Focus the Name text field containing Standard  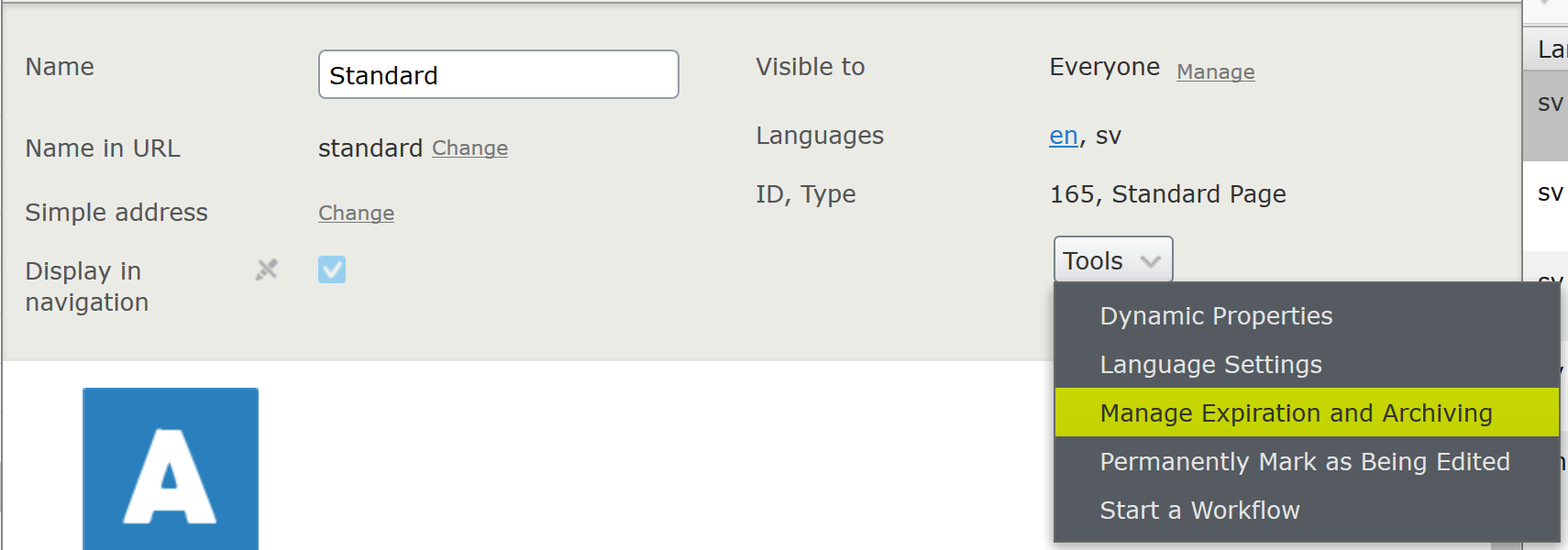pyautogui.click(x=498, y=75)
